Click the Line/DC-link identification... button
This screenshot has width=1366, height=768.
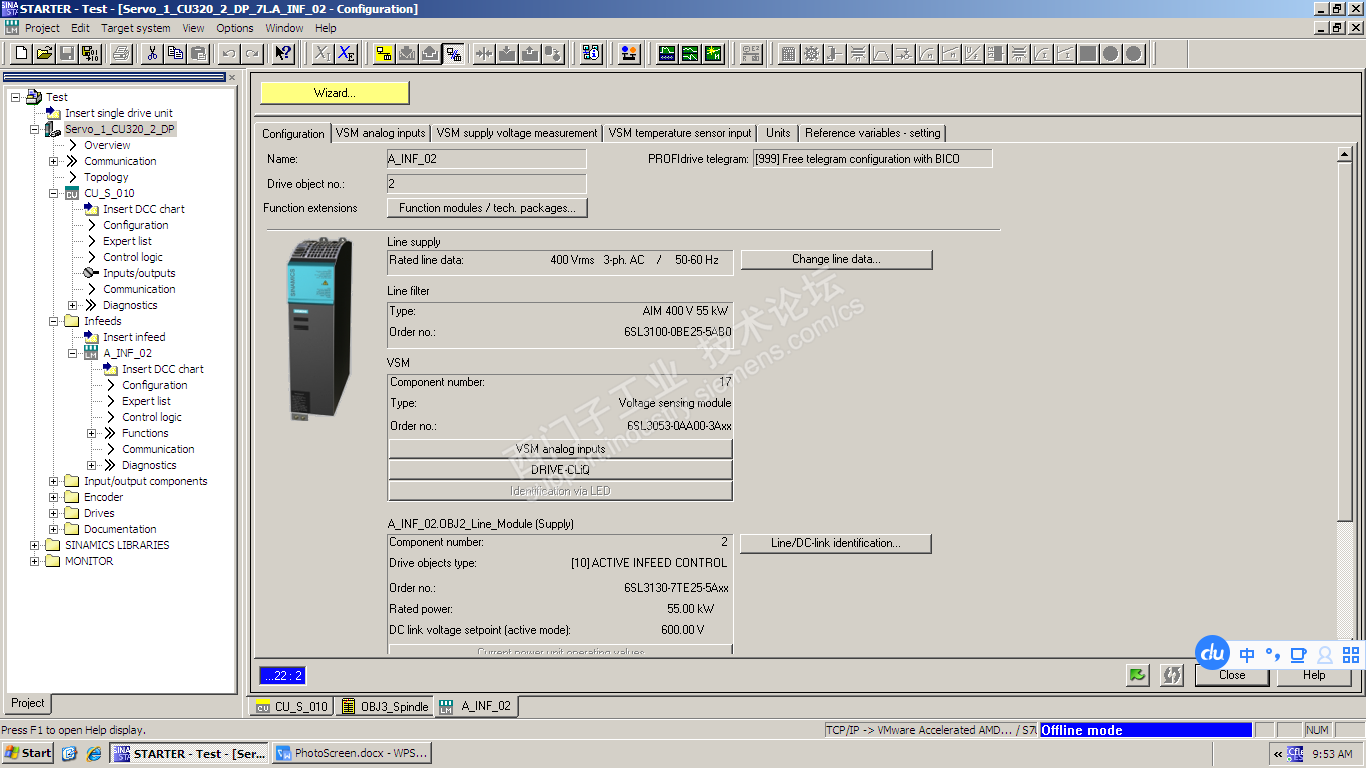(835, 543)
